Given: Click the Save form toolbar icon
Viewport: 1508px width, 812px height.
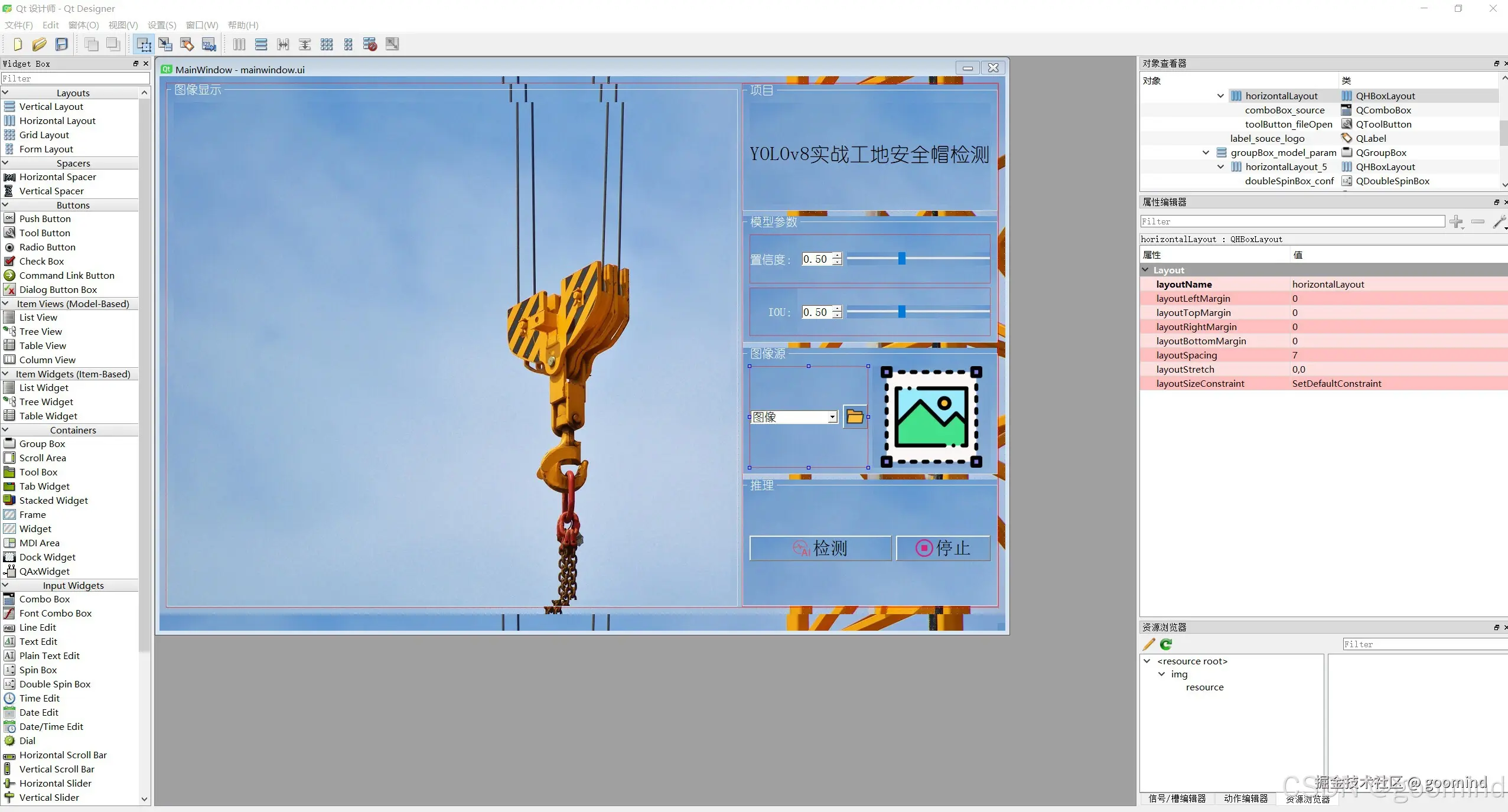Looking at the screenshot, I should [x=61, y=44].
